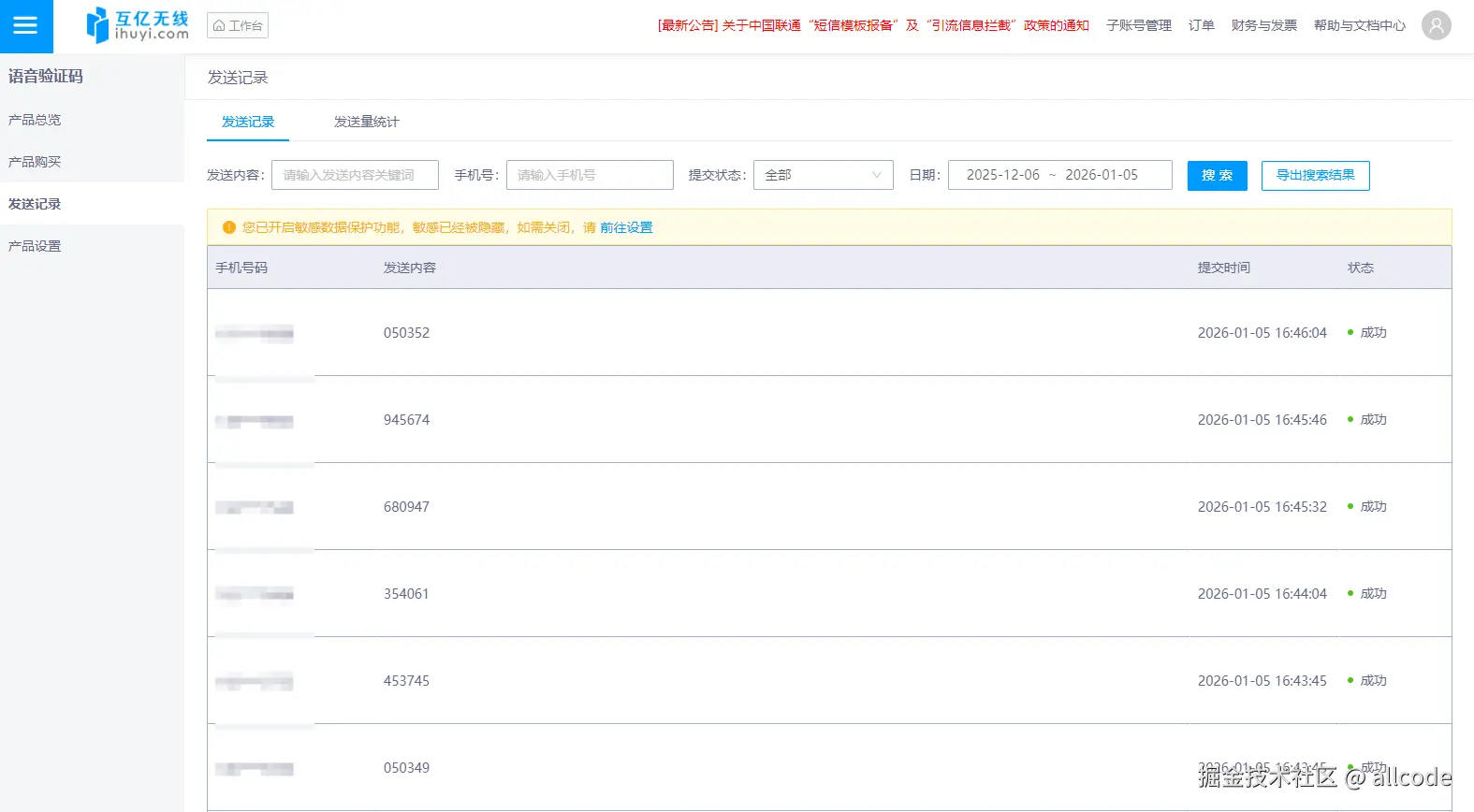1474x812 pixels.
Task: Click blurred phone number in 680947 row
Action: [x=255, y=508]
